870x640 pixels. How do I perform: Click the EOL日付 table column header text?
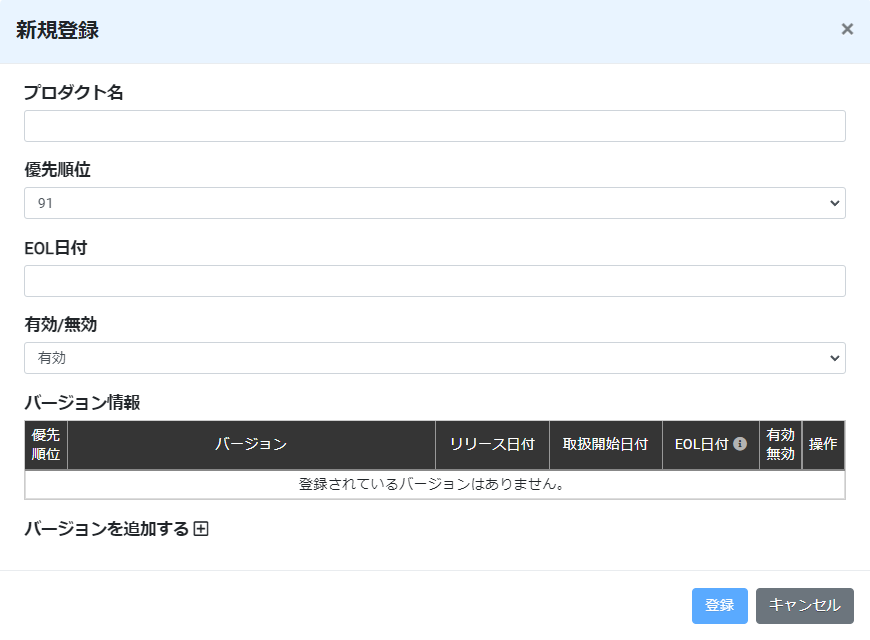[701, 445]
